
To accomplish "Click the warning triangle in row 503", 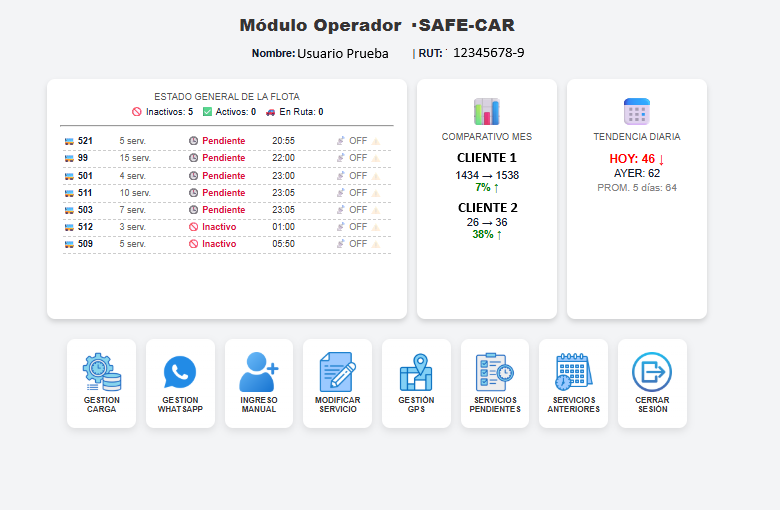I will point(376,210).
